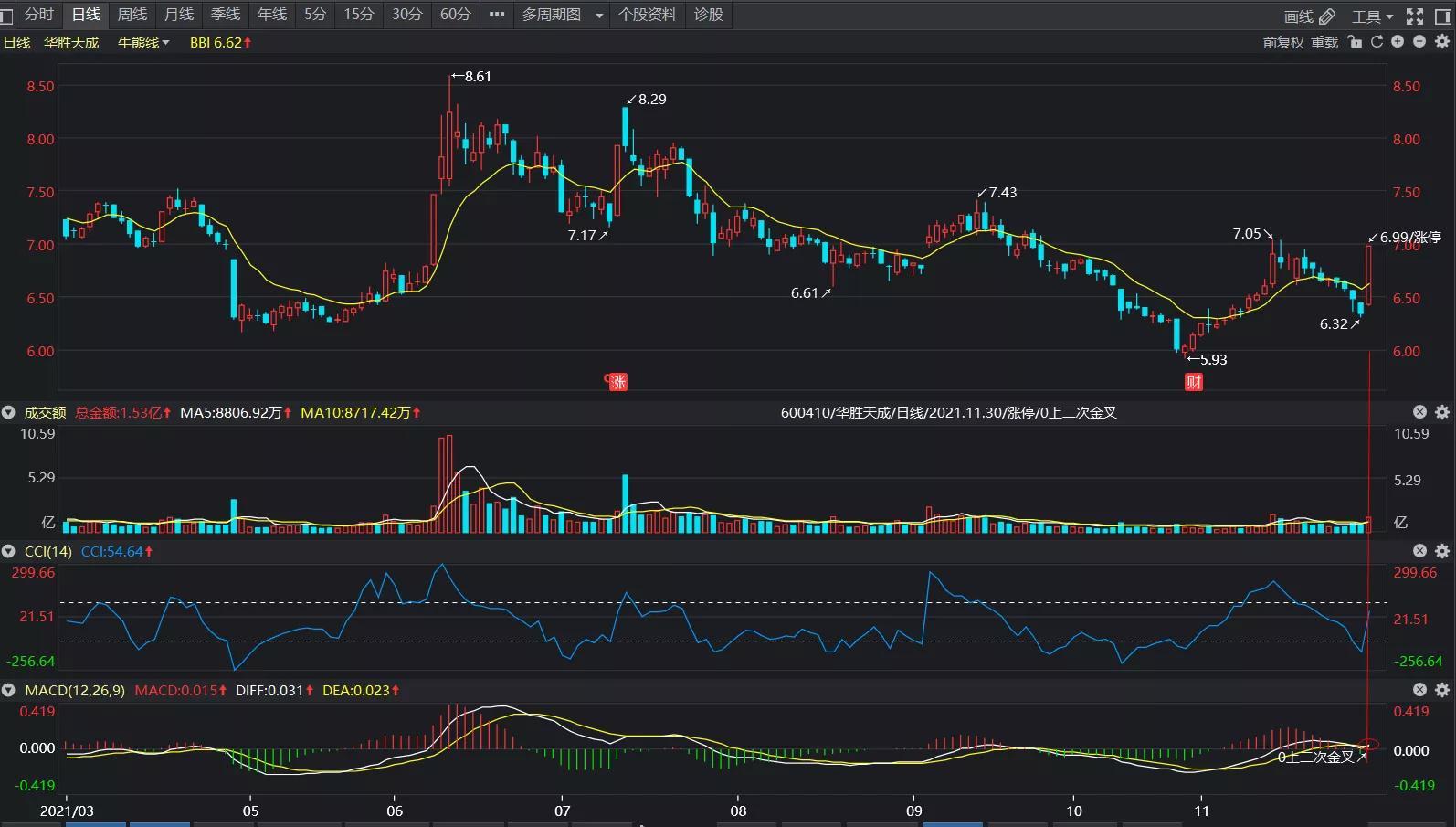The width and height of the screenshot is (1456, 827).
Task: Click the BBI 6.62 indicator value
Action: pos(220,42)
